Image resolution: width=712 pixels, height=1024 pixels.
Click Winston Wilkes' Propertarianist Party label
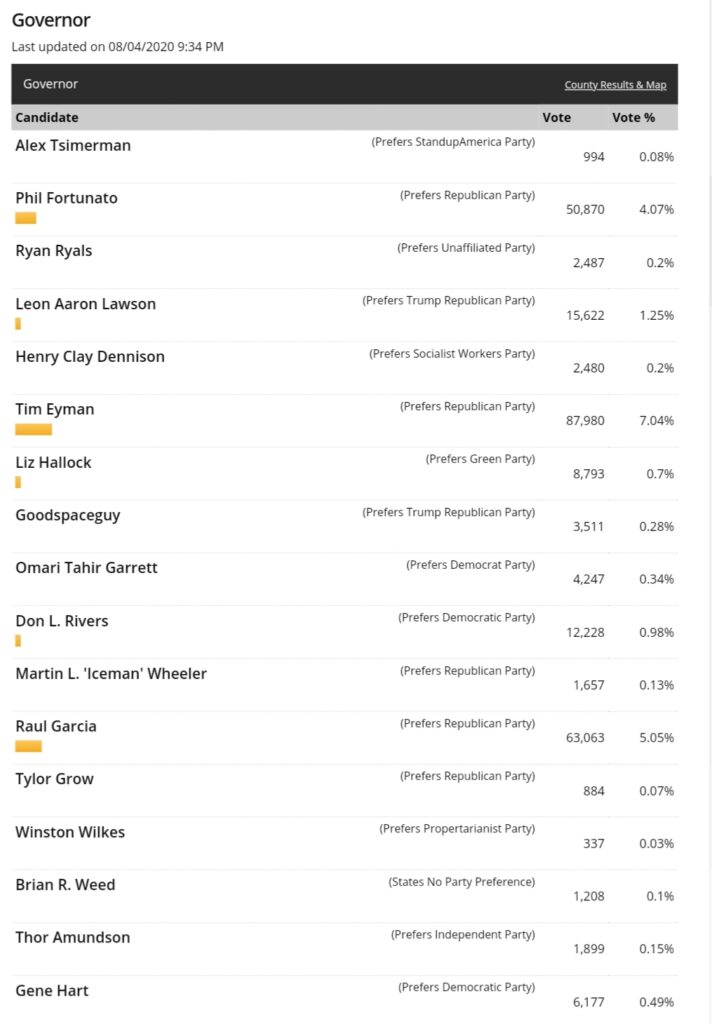click(x=457, y=829)
